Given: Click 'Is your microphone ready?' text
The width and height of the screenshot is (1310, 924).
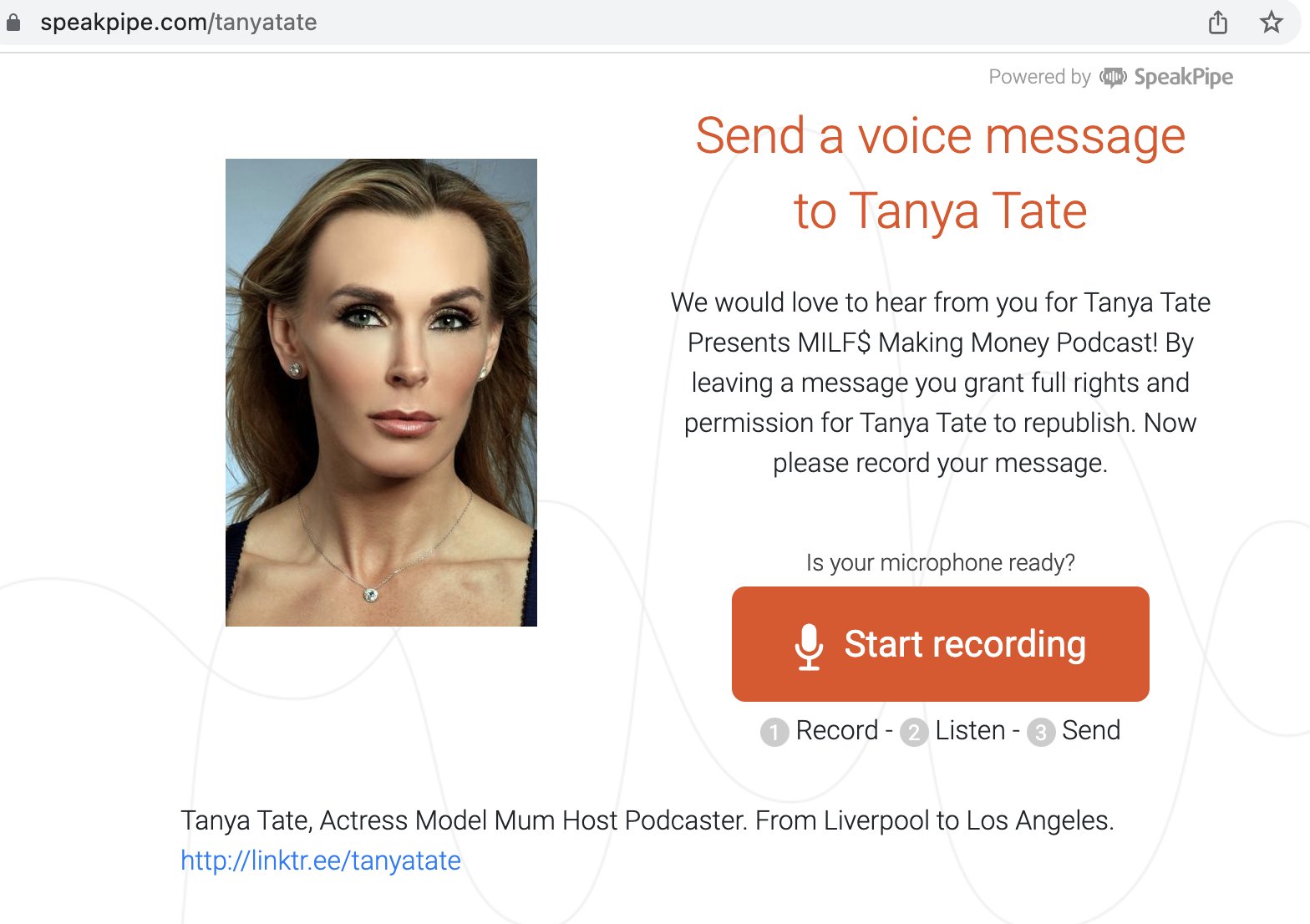Looking at the screenshot, I should (941, 563).
